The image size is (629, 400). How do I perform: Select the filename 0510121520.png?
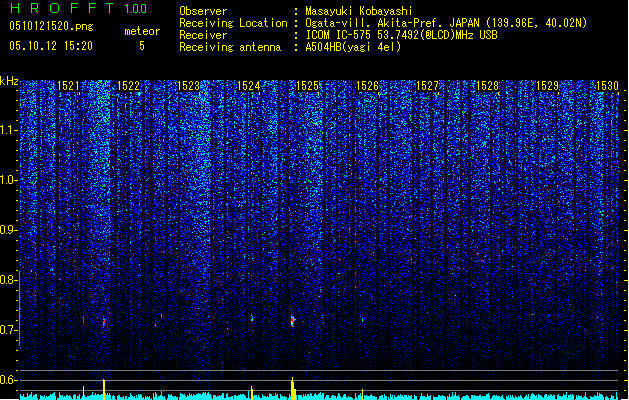tap(51, 26)
